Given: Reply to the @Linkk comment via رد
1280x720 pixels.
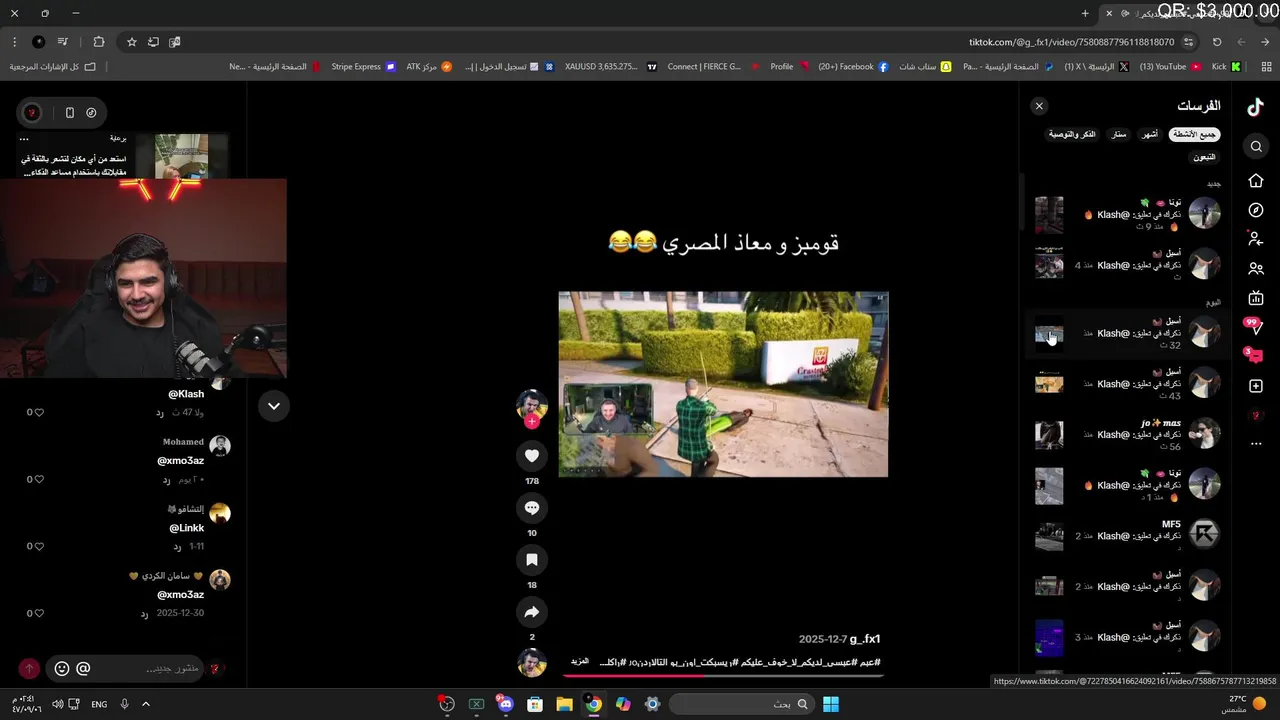Looking at the screenshot, I should pyautogui.click(x=177, y=547).
